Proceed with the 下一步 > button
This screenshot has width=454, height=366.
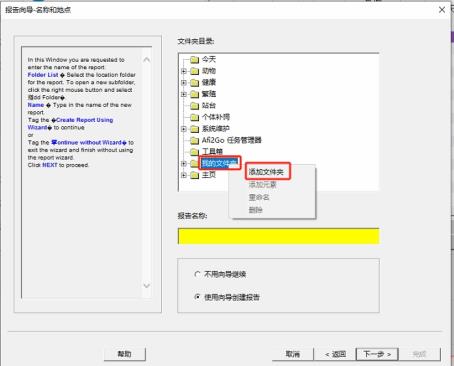pos(377,354)
